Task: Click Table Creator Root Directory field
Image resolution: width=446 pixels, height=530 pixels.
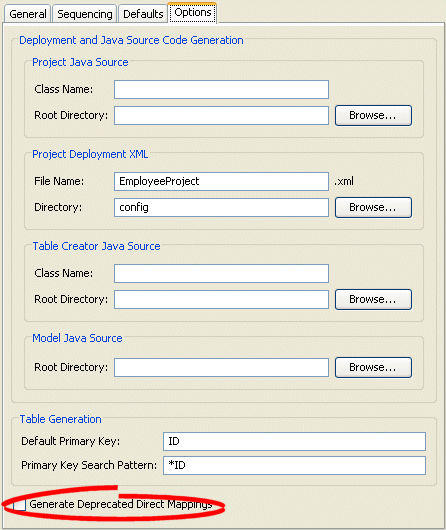Action: pos(221,299)
